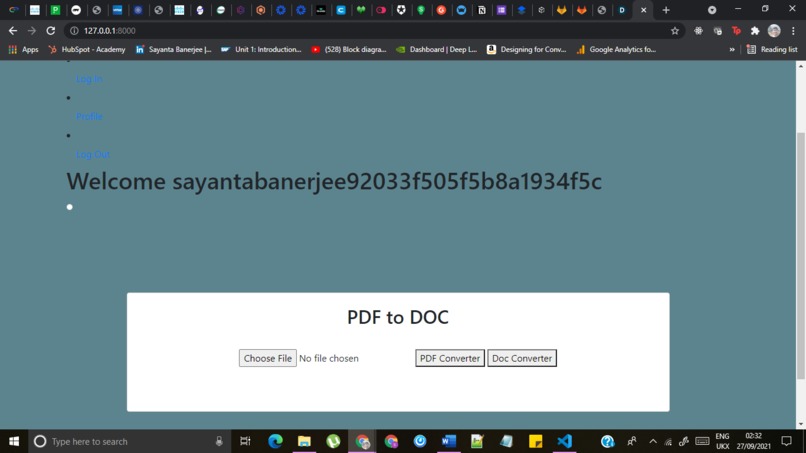806x453 pixels.
Task: Open Visual Studio Code from the taskbar
Action: click(x=564, y=441)
